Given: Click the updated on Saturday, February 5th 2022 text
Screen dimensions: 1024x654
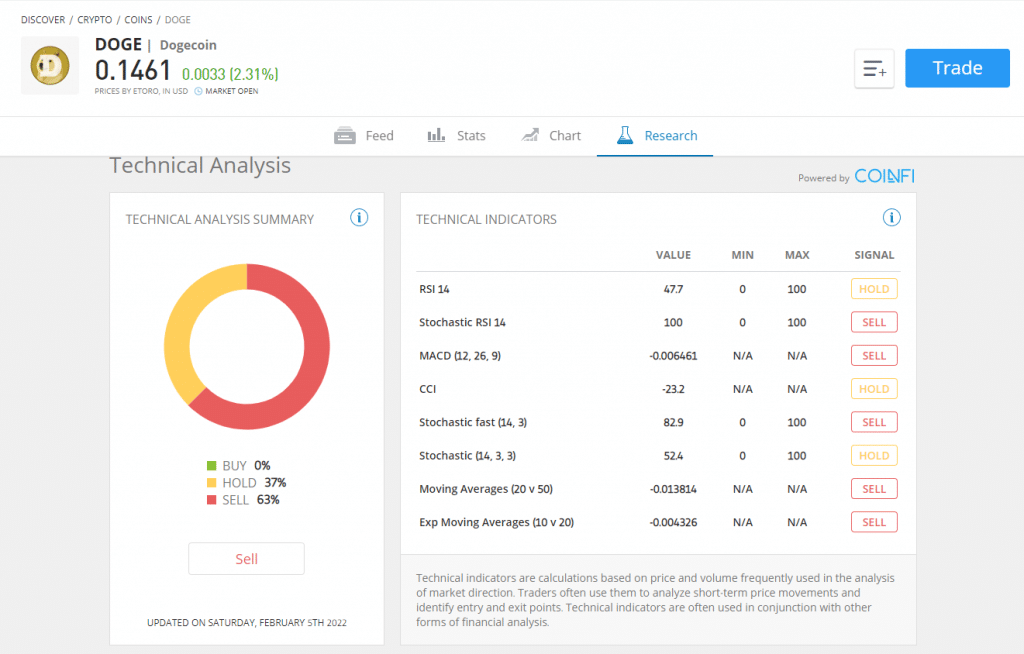Looking at the screenshot, I should coord(247,623).
